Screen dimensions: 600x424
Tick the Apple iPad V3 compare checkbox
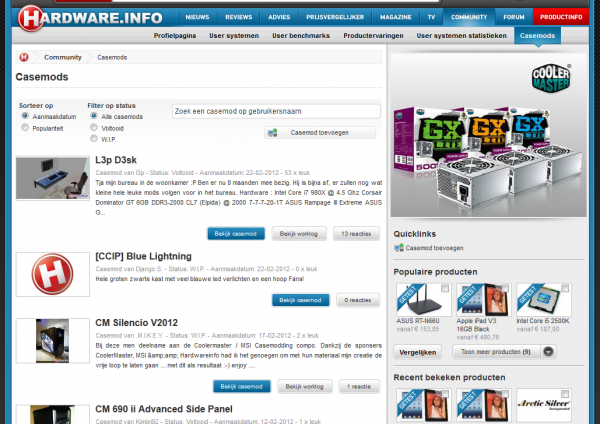[x=505, y=288]
